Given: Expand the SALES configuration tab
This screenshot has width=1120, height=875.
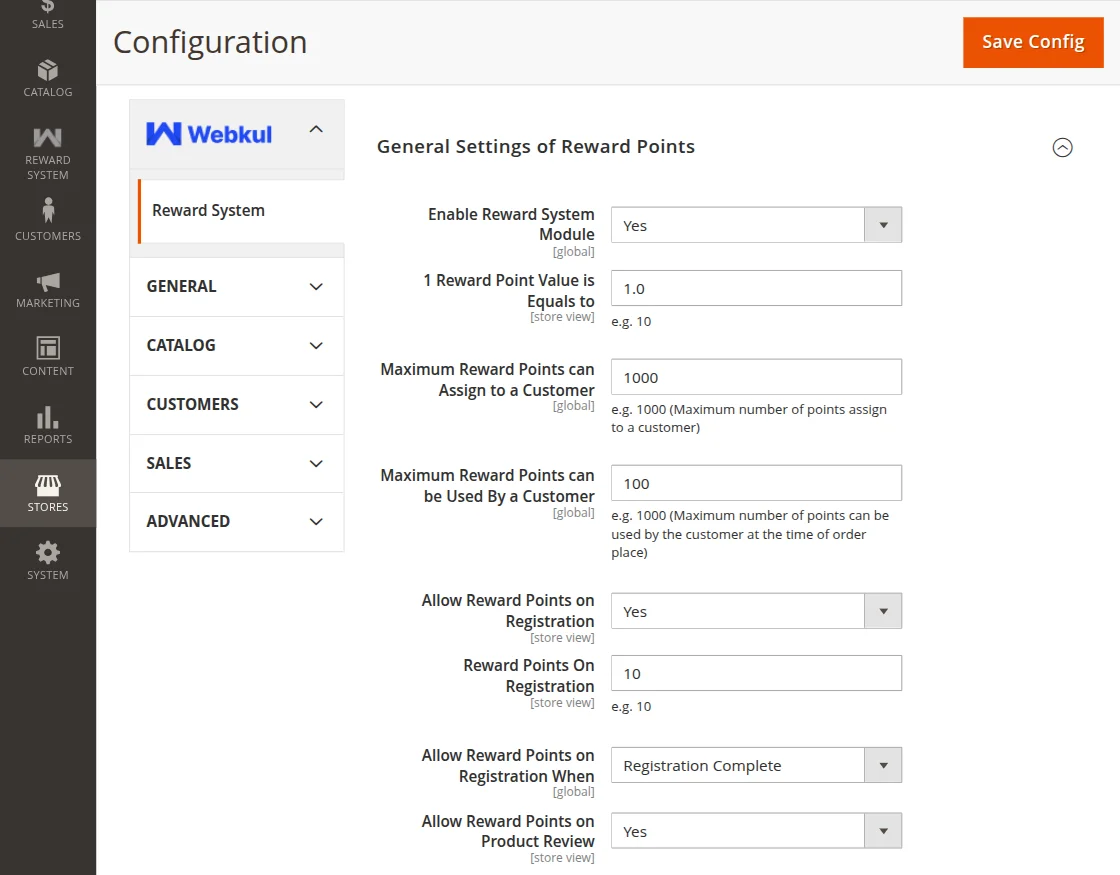Looking at the screenshot, I should [x=237, y=464].
